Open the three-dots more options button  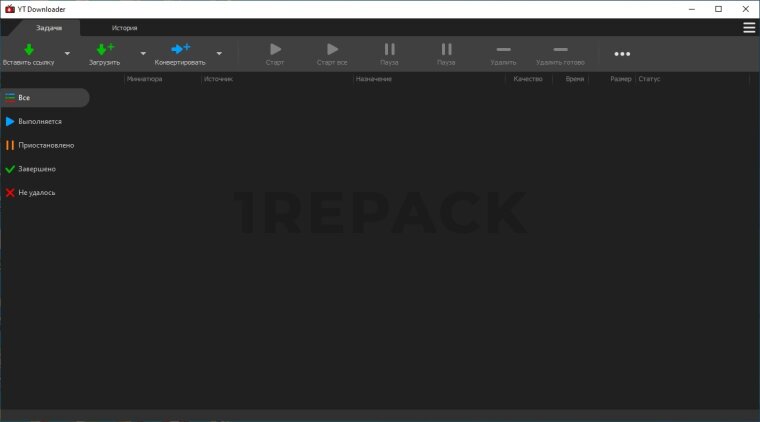point(622,54)
